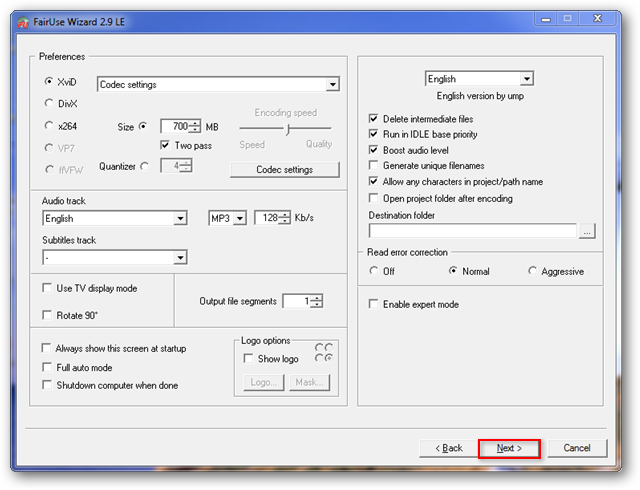Click the Codec settings button

[x=284, y=169]
